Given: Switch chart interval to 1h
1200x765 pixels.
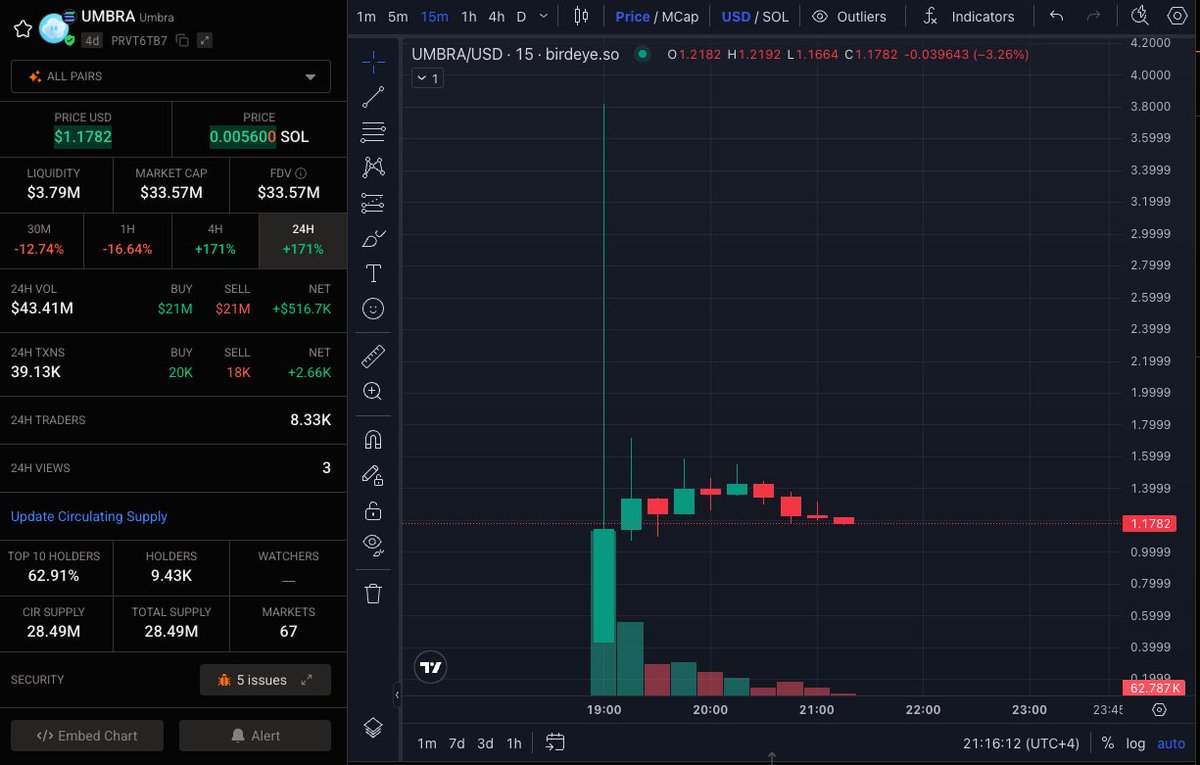Looking at the screenshot, I should pos(468,17).
